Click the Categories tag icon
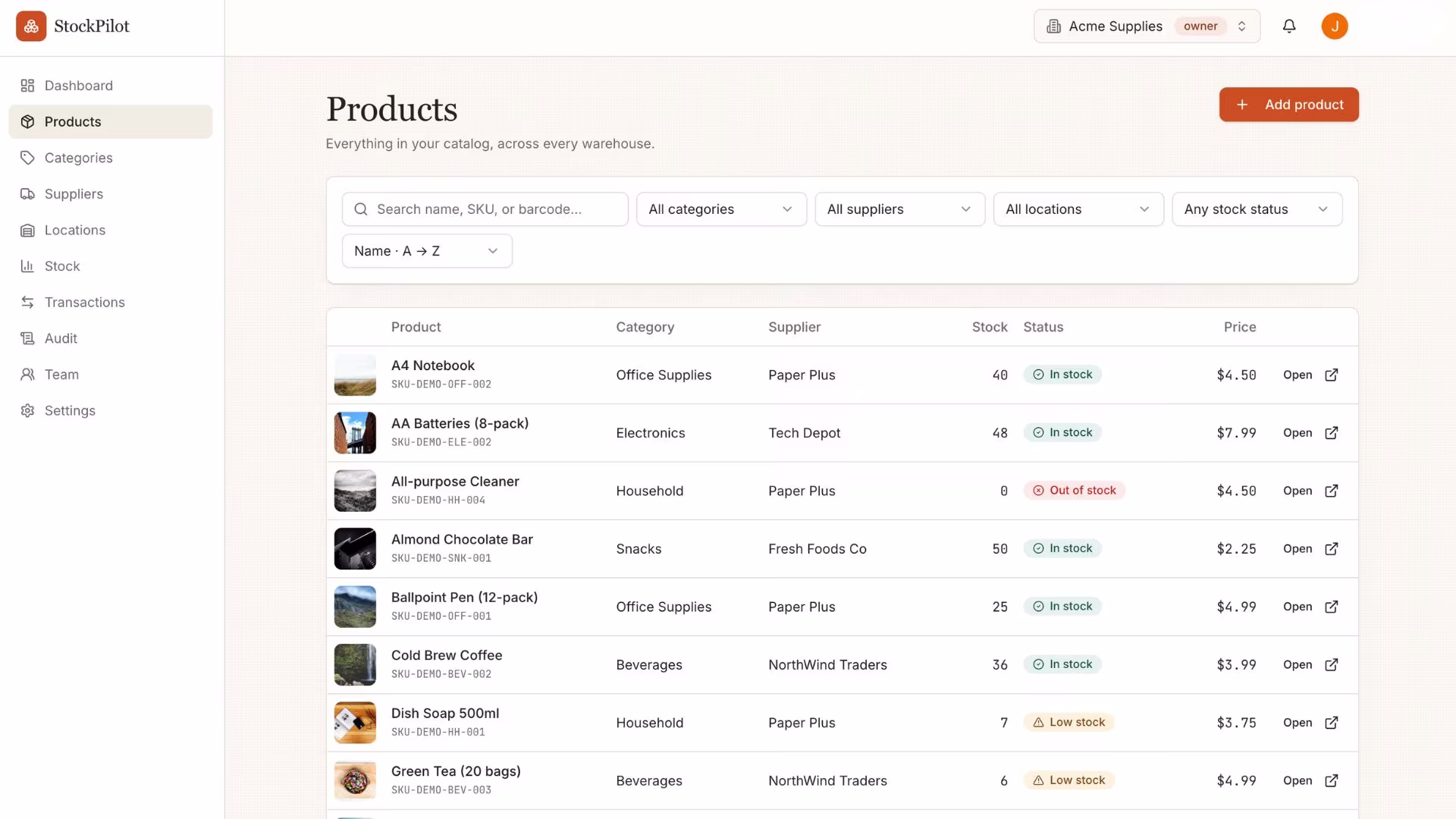 27,158
